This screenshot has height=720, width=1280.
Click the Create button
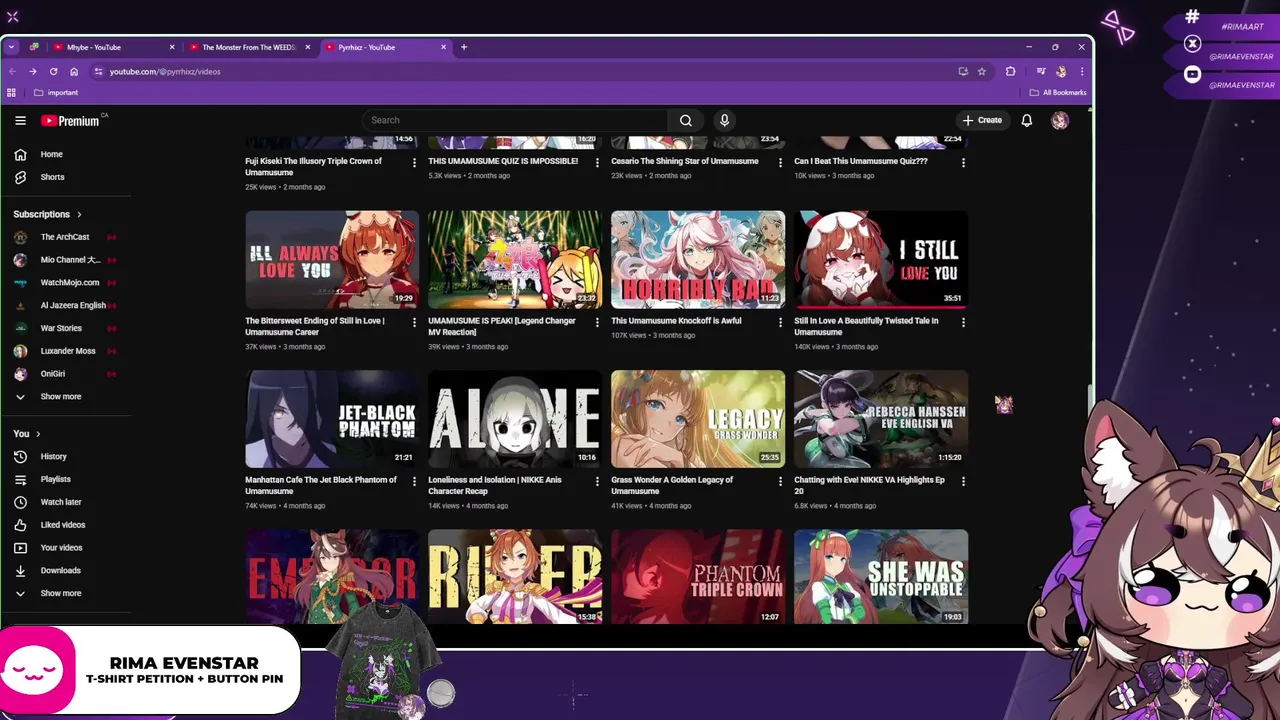982,120
